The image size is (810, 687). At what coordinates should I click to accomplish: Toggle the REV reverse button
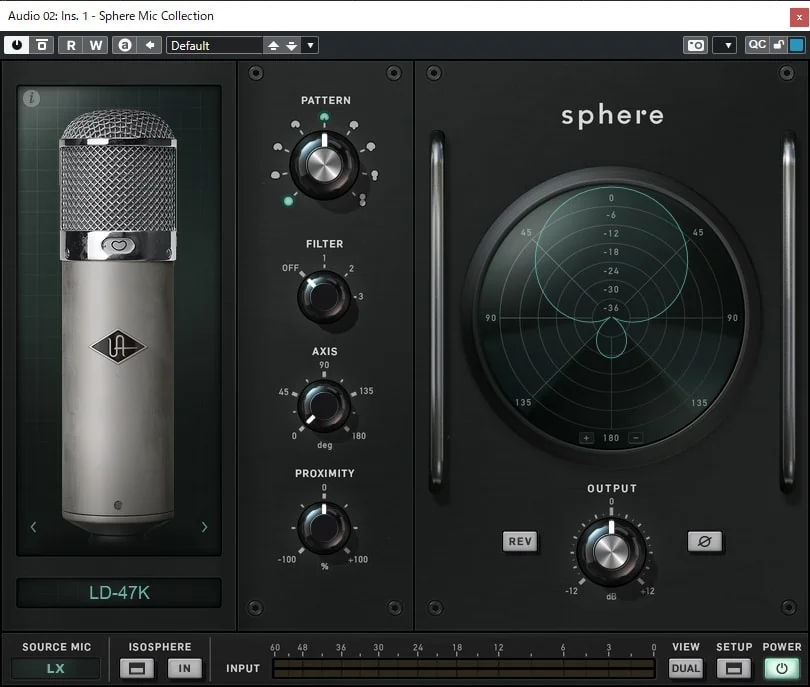[x=520, y=541]
